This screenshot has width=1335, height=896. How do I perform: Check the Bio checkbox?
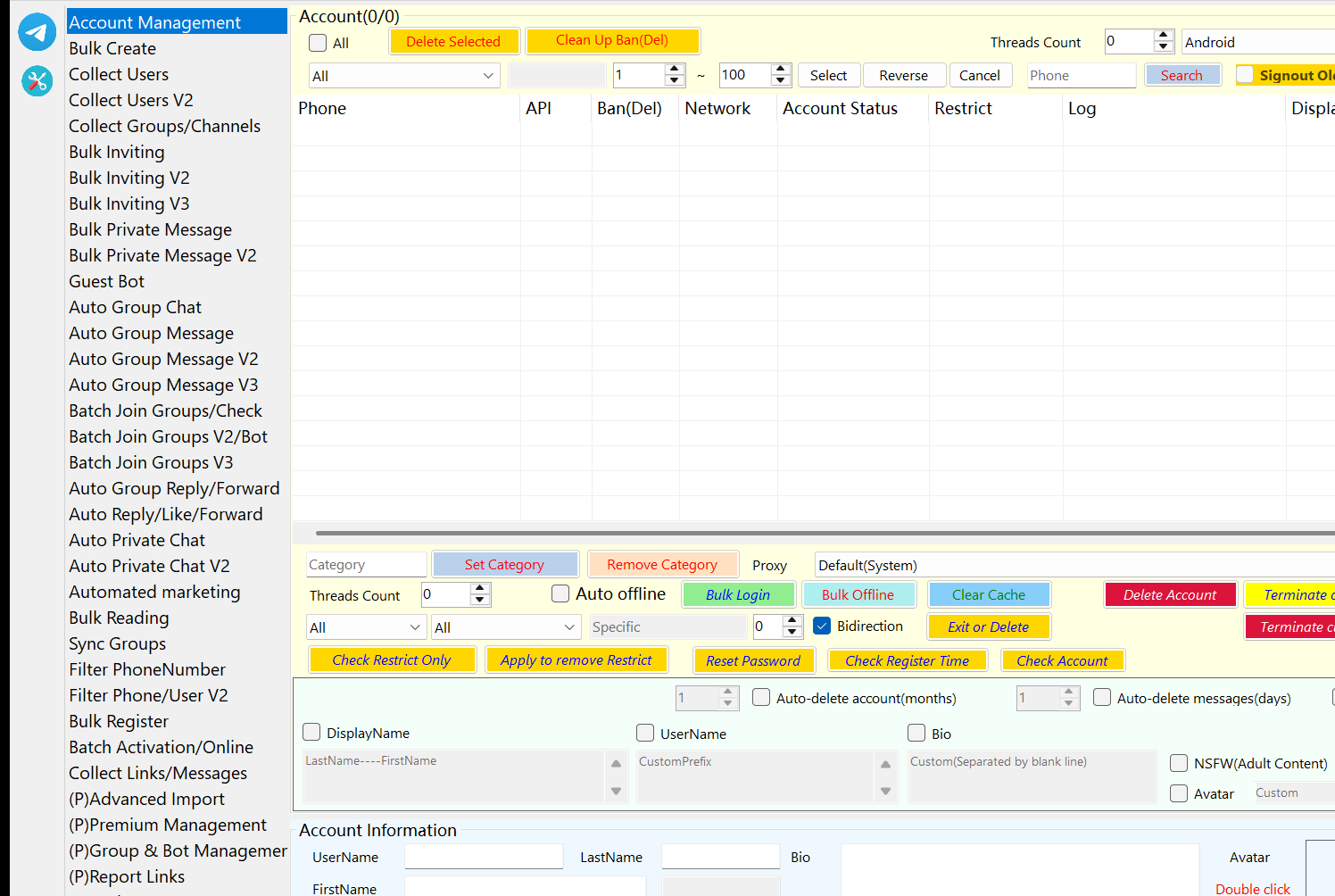point(916,733)
